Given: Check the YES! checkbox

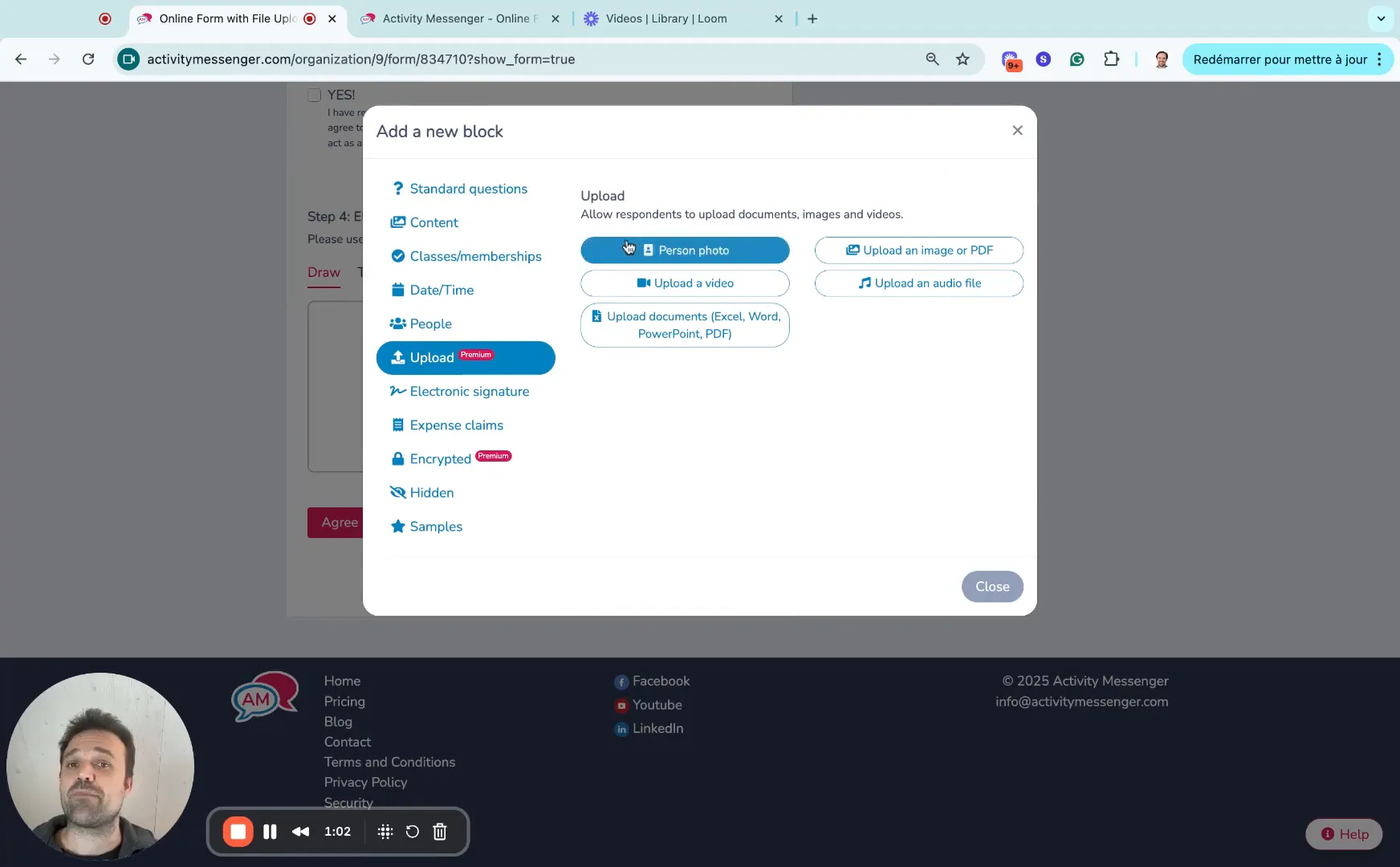Looking at the screenshot, I should pyautogui.click(x=314, y=96).
